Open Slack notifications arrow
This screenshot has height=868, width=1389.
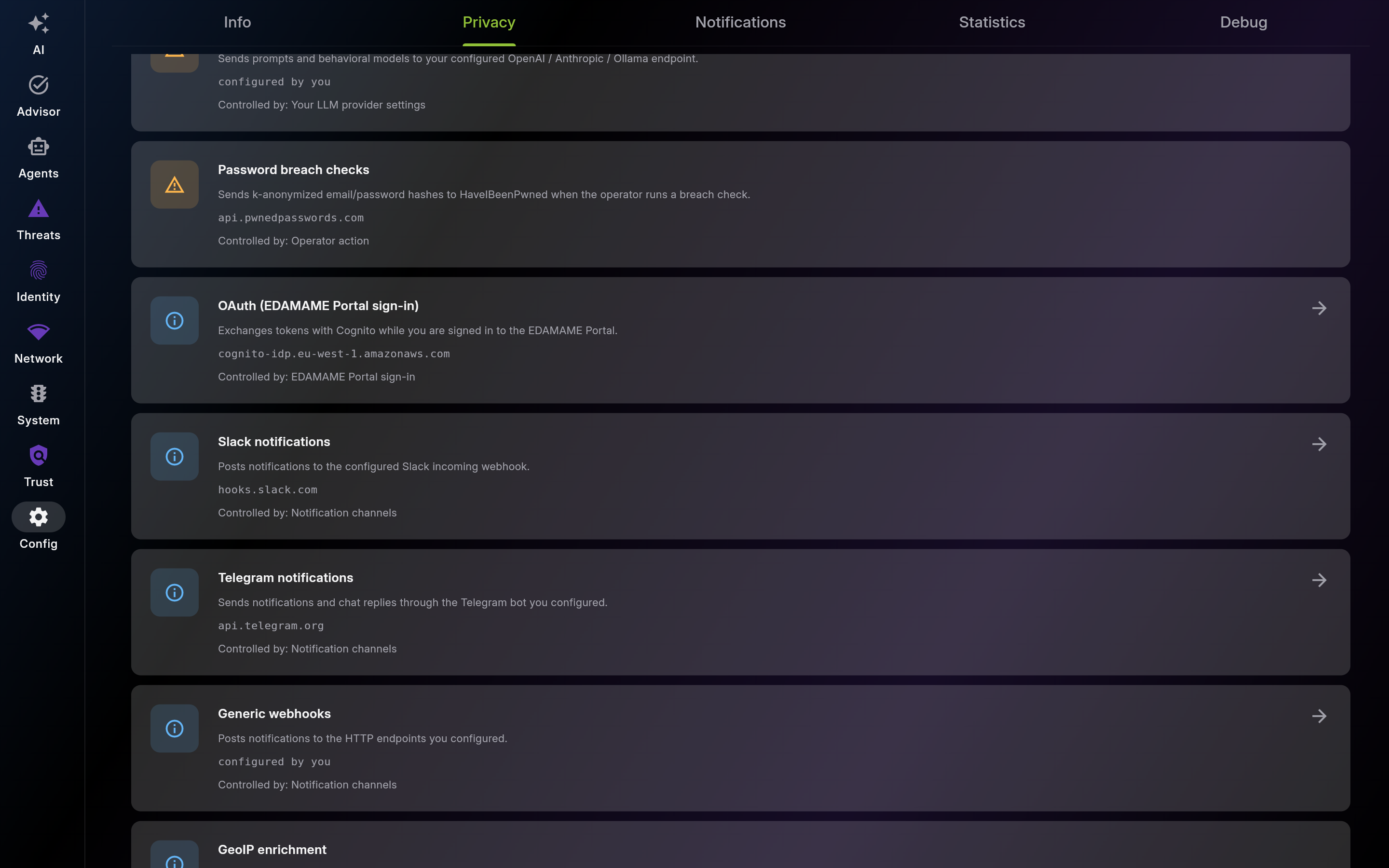click(x=1319, y=444)
